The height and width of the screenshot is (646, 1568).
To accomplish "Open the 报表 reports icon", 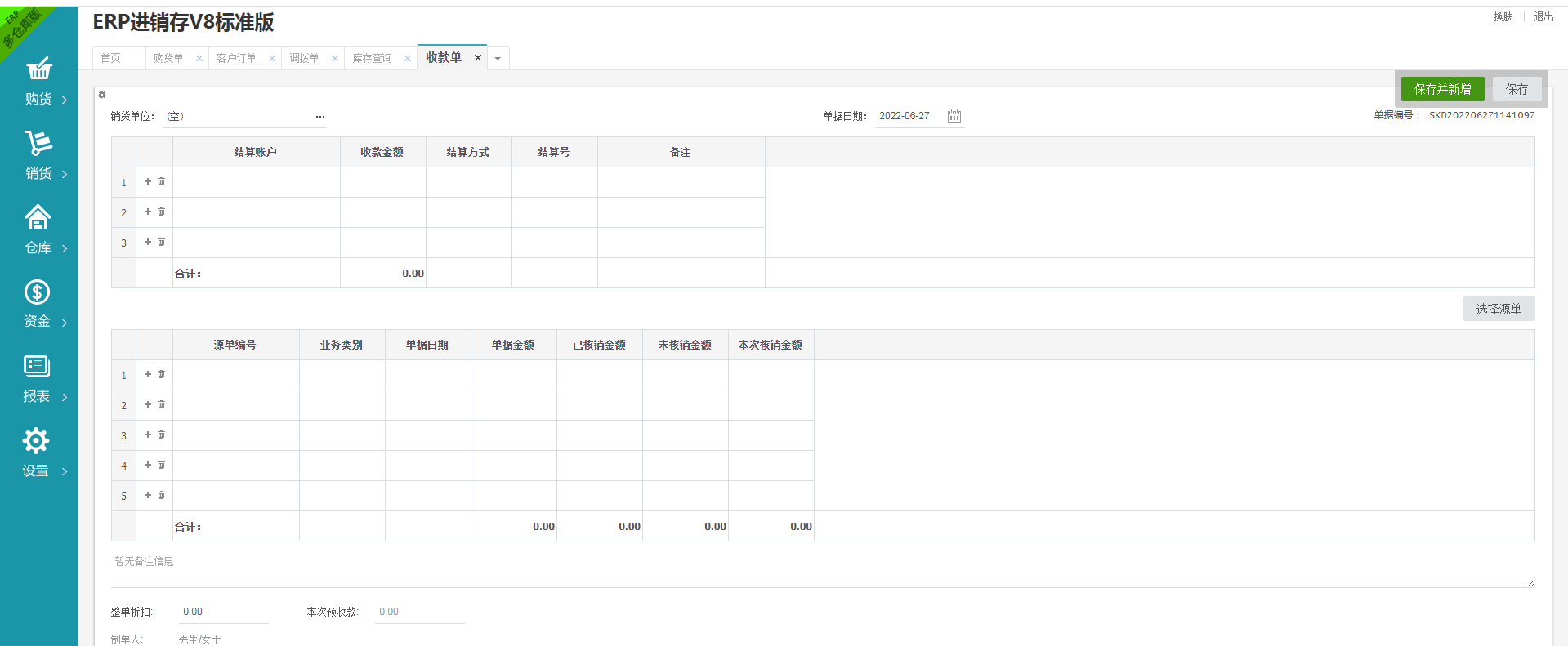I will (37, 366).
